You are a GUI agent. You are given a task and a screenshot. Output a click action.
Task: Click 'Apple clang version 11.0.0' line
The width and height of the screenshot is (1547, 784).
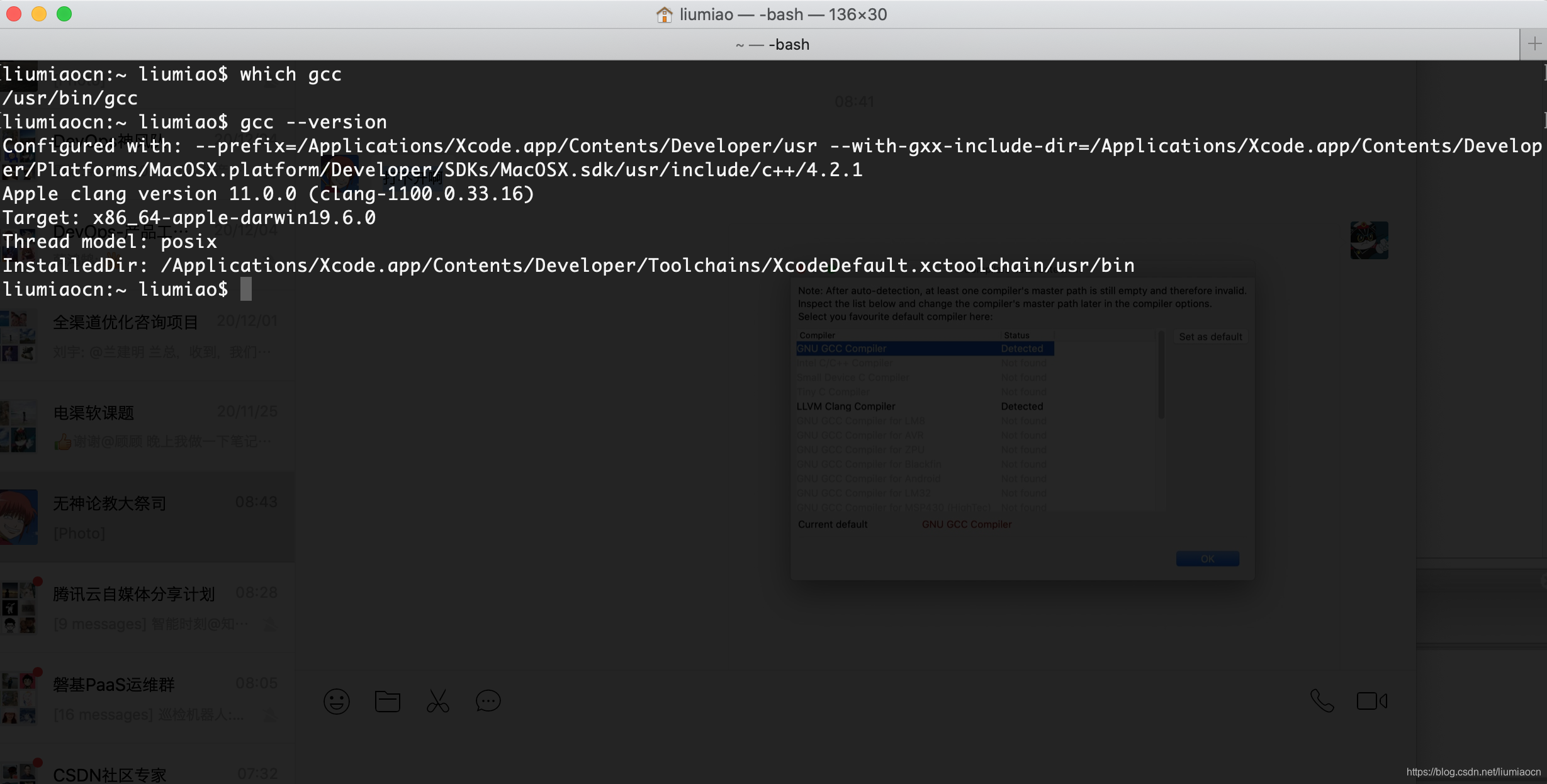269,194
